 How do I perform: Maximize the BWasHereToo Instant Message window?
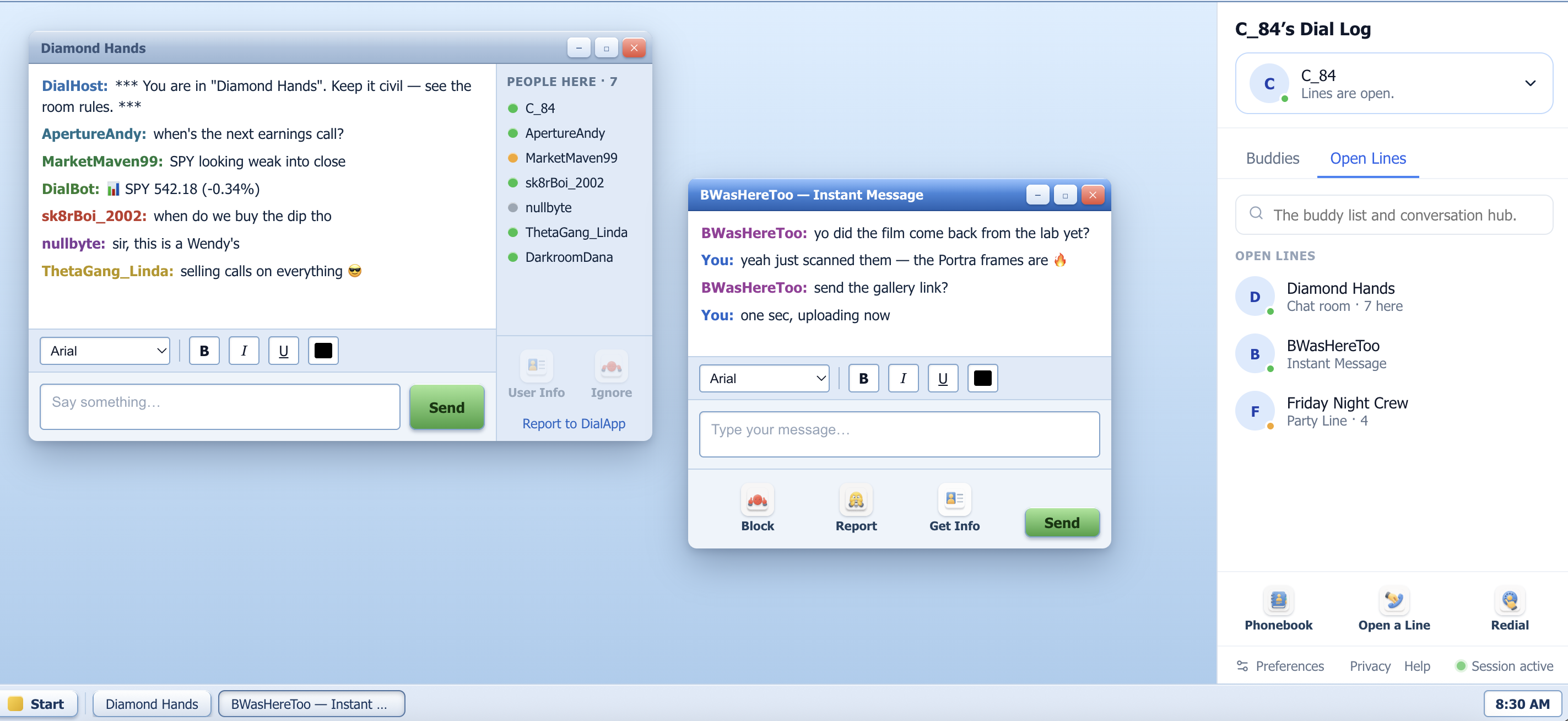coord(1065,195)
